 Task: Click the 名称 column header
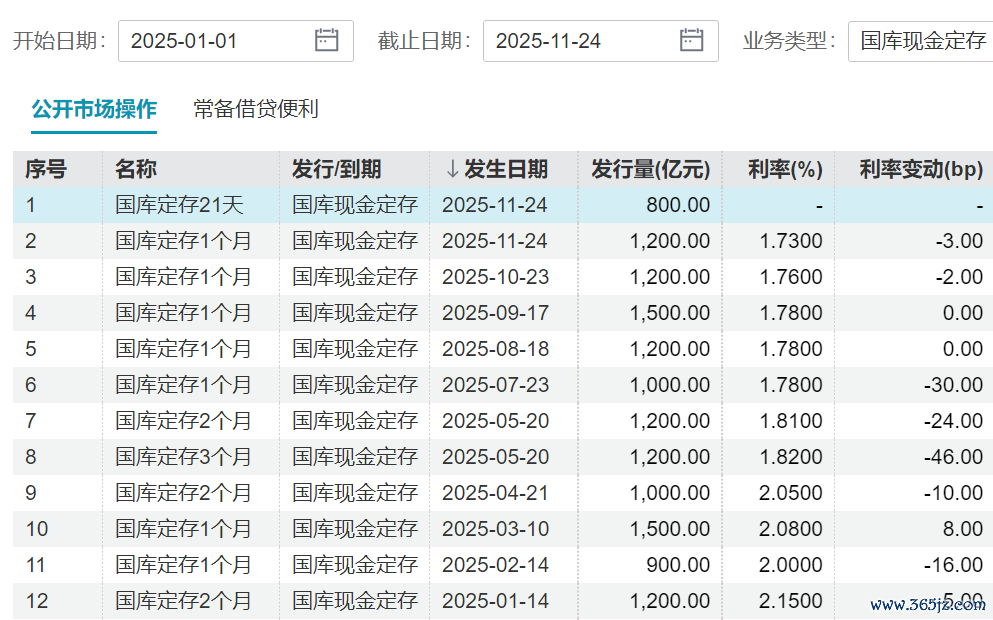tap(136, 169)
